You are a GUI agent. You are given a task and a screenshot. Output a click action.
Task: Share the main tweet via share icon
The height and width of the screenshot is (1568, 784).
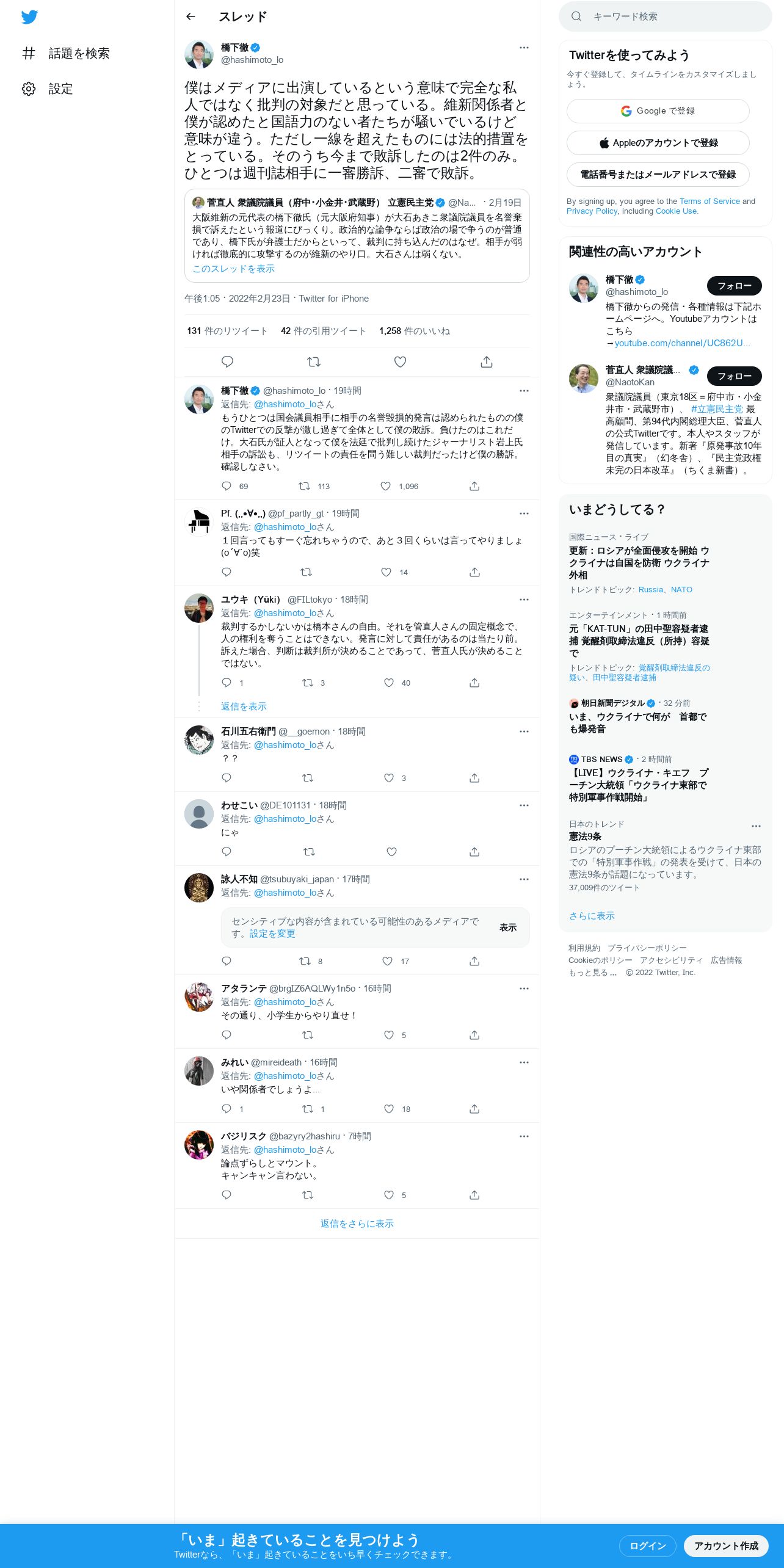point(487,362)
